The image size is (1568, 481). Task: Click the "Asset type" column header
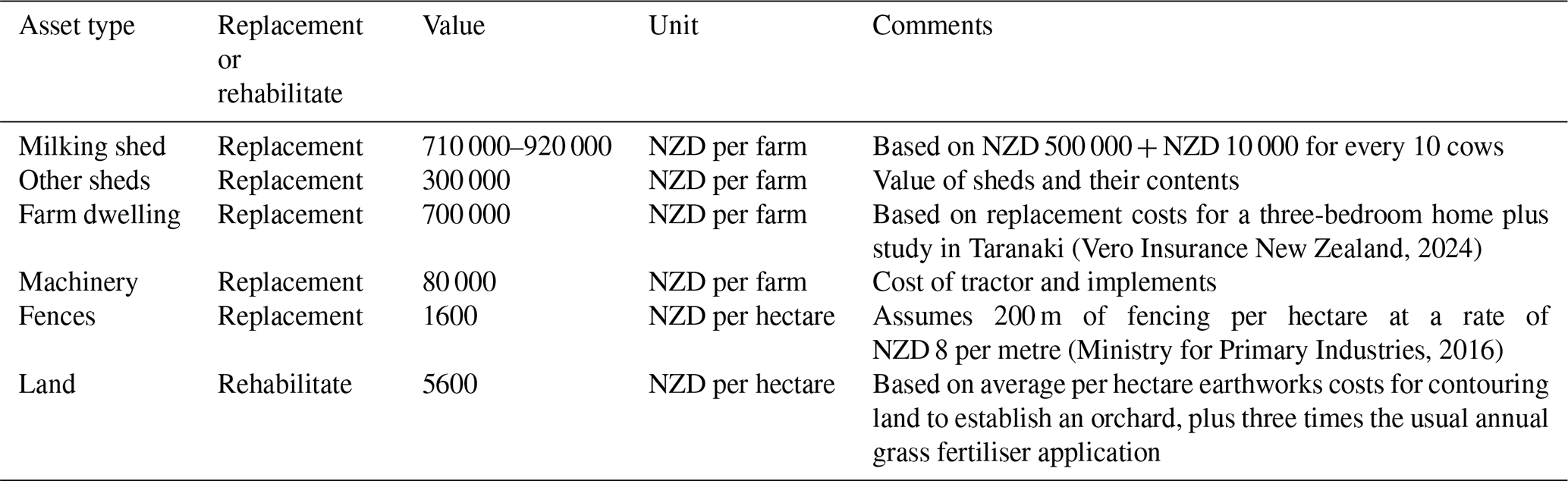[77, 27]
